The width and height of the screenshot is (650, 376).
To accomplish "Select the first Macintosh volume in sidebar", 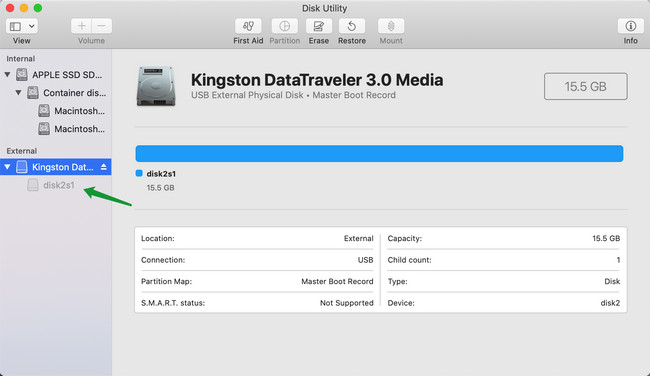I will tap(56, 111).
